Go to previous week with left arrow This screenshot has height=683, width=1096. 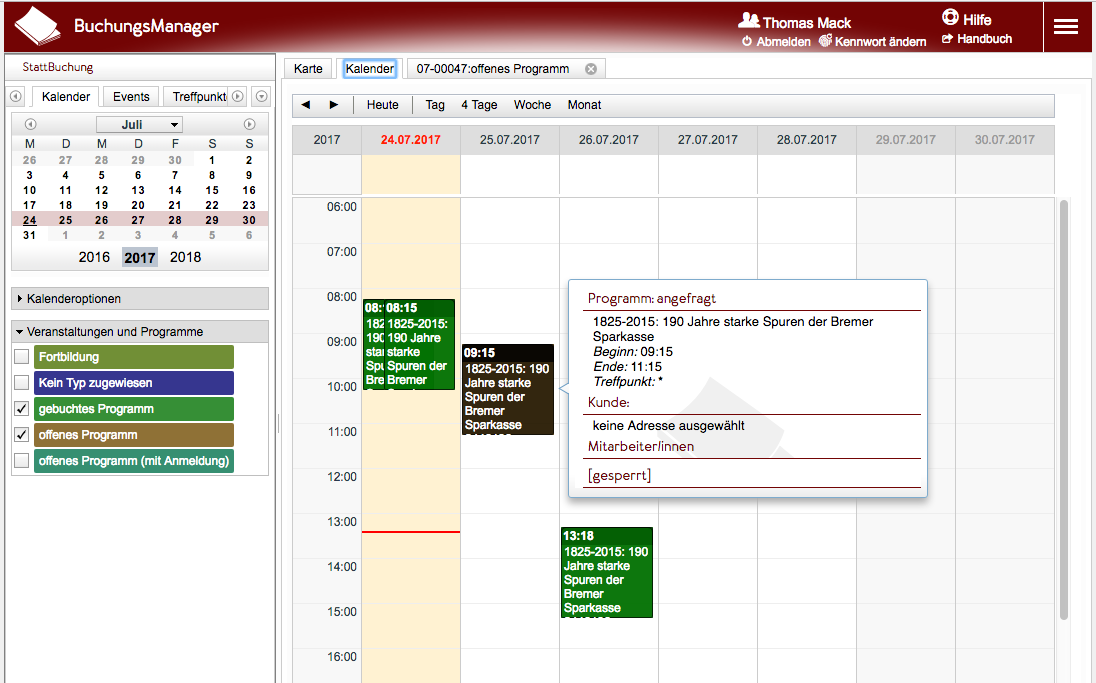click(306, 105)
